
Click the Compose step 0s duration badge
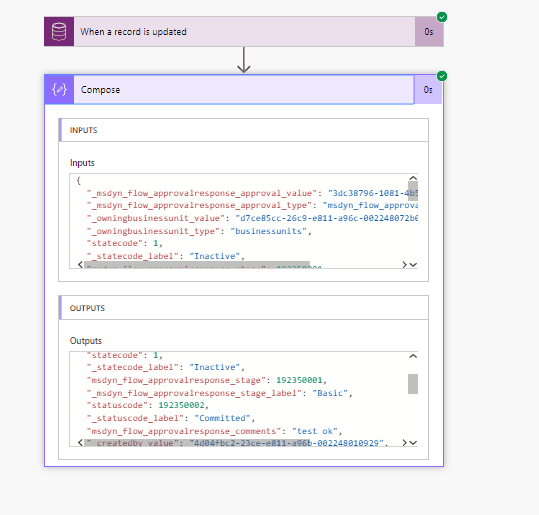[x=428, y=90]
